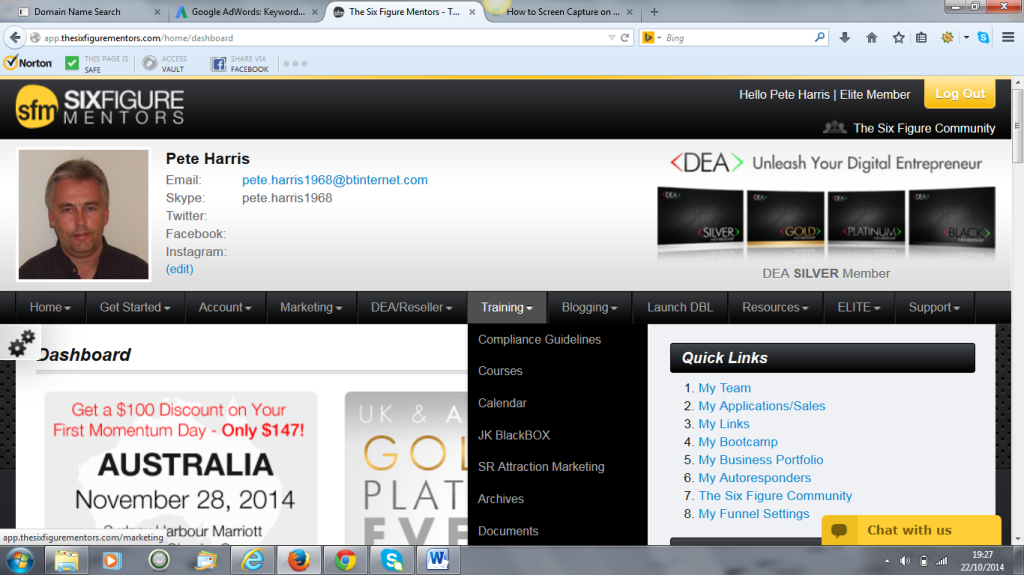Open My Bootcamp quick link
The width and height of the screenshot is (1024, 575).
tap(738, 442)
